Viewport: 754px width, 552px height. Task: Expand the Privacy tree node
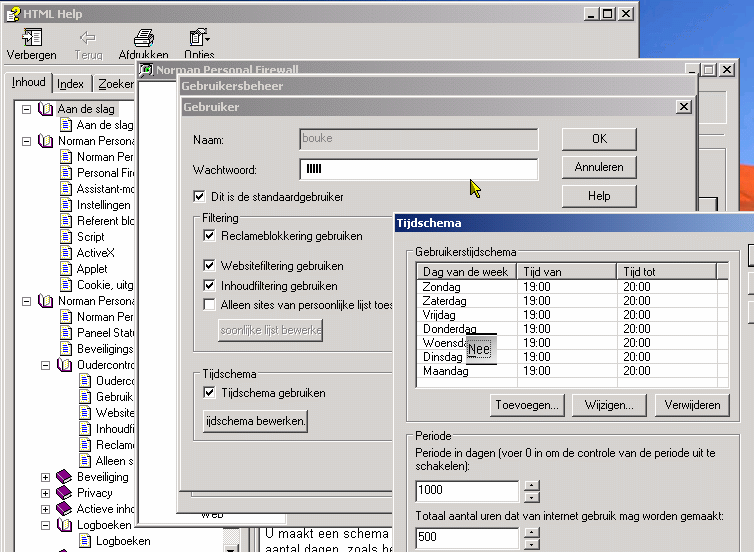click(45, 493)
